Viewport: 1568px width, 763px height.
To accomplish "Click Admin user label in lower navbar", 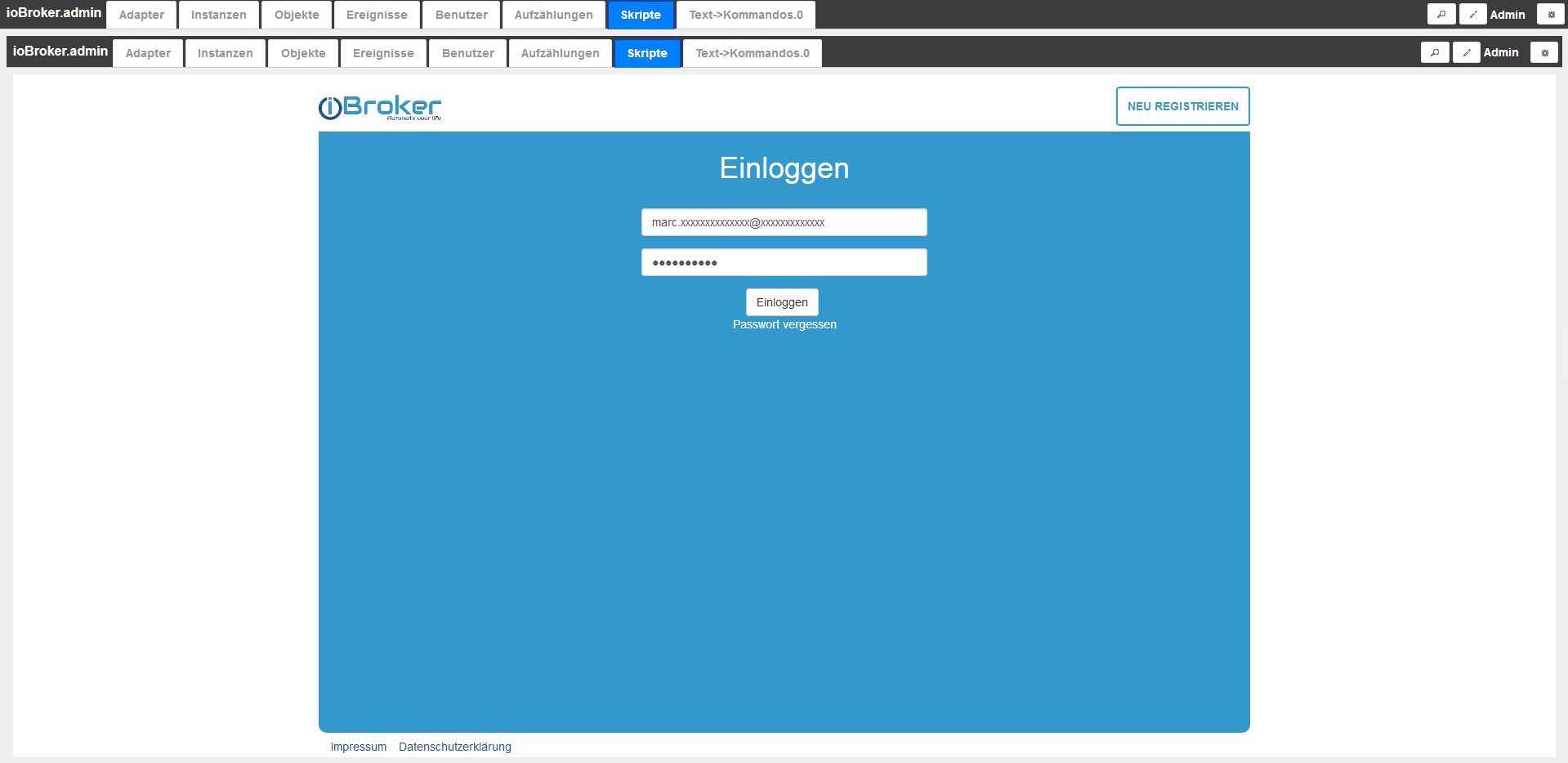I will (x=1501, y=52).
